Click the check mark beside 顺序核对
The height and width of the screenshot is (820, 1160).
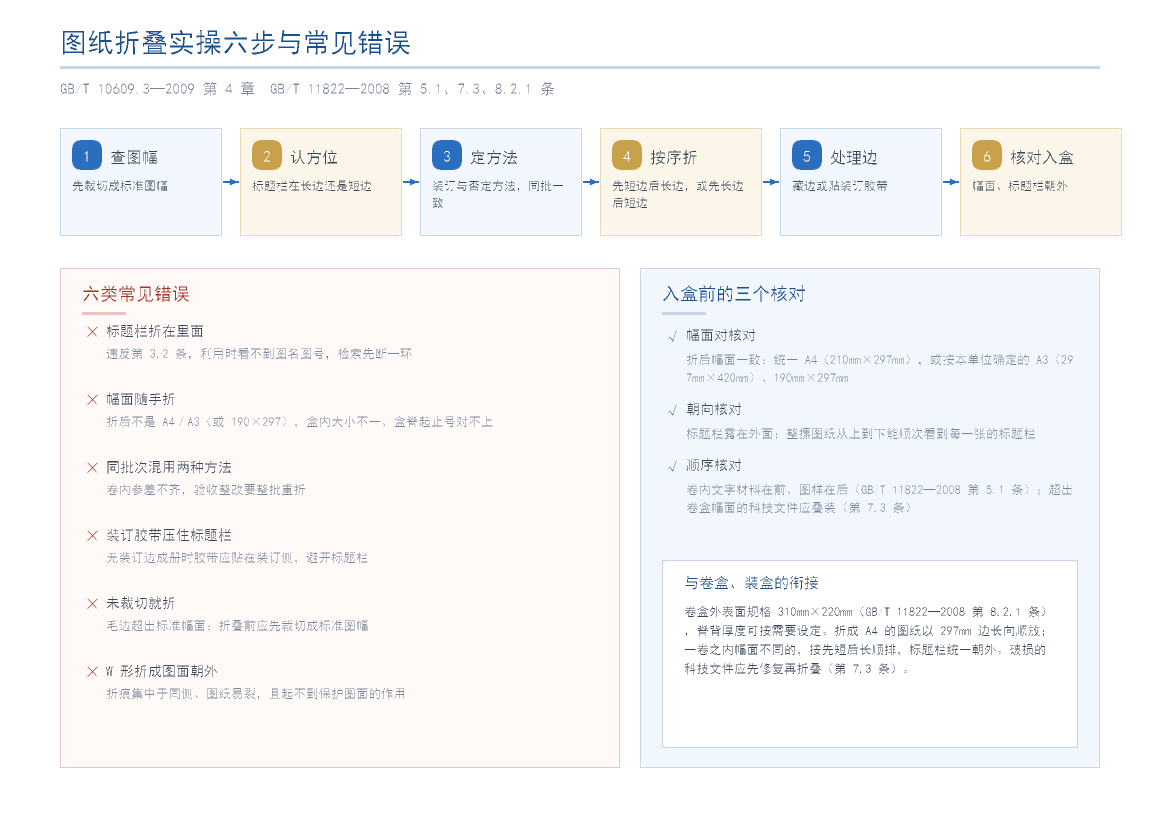pos(672,466)
